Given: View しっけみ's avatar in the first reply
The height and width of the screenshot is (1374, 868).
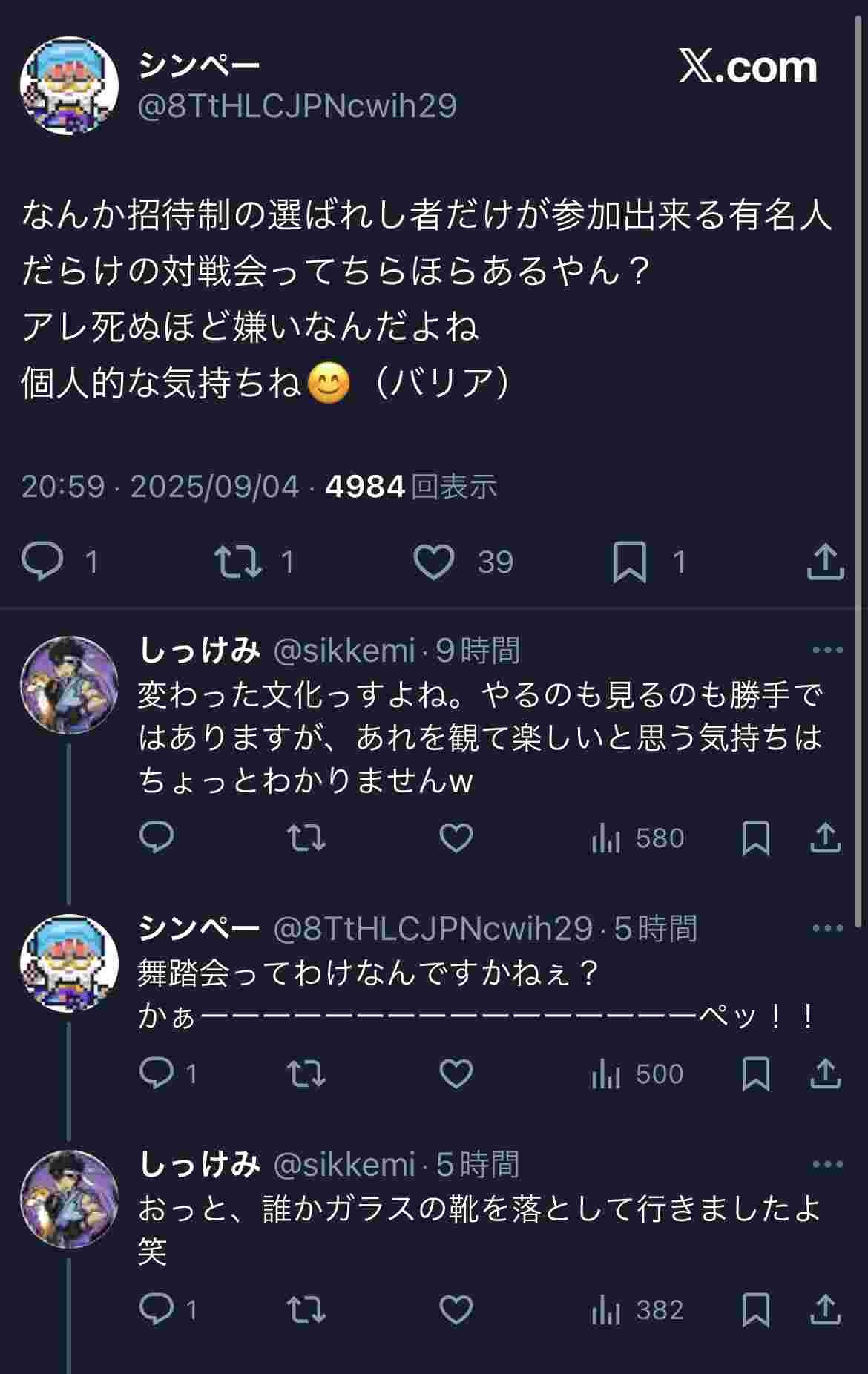Looking at the screenshot, I should click(69, 684).
